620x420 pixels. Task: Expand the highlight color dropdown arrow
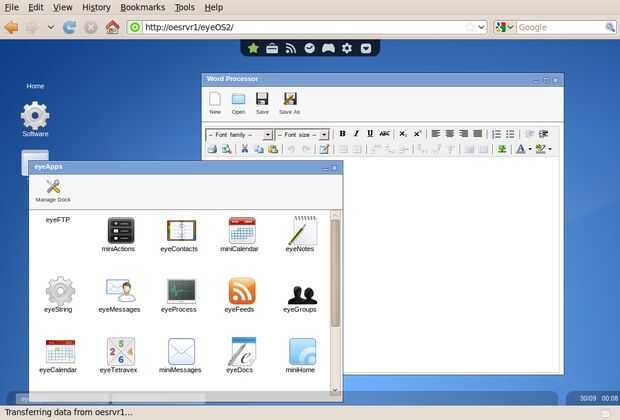coord(550,149)
